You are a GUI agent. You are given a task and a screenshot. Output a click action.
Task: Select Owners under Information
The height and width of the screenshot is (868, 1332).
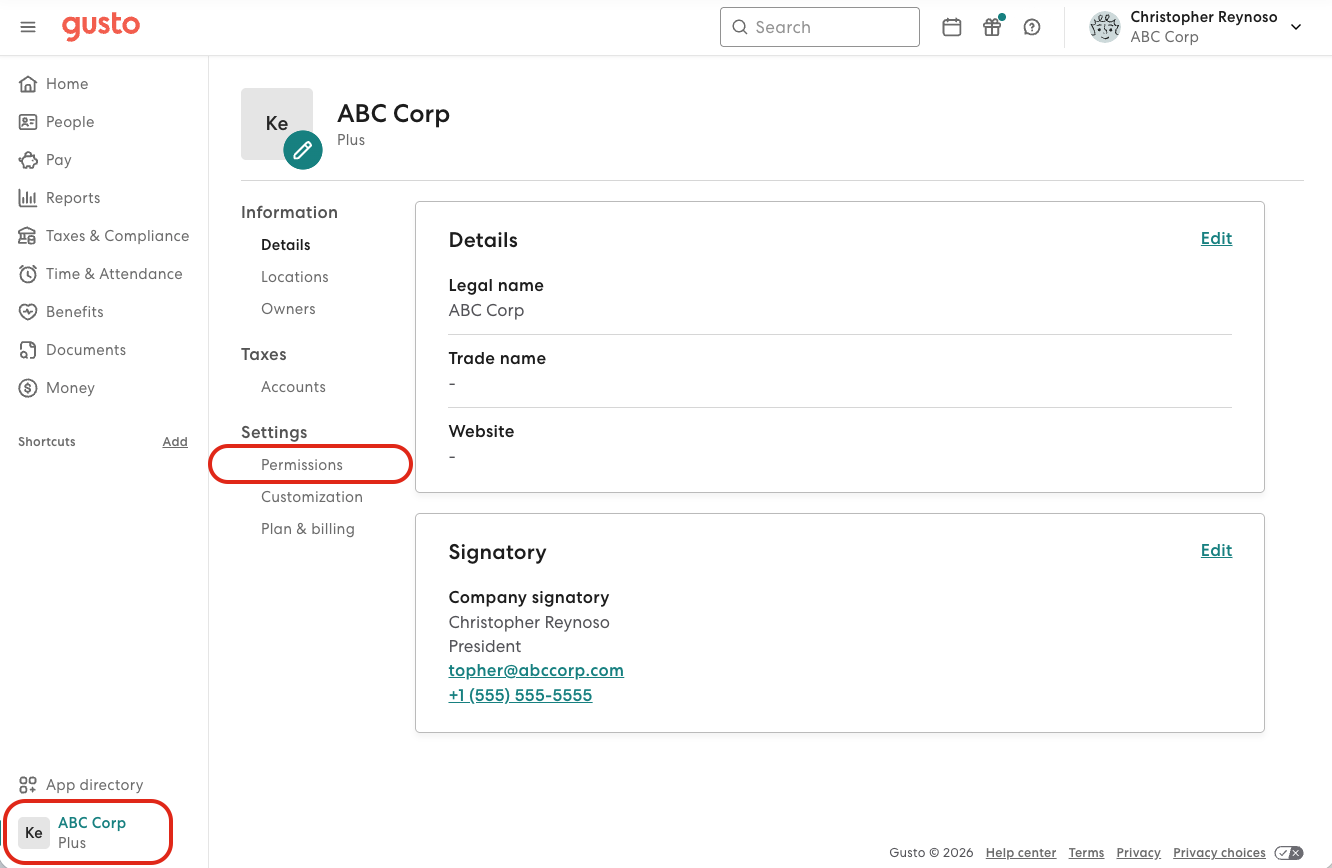[x=288, y=309]
